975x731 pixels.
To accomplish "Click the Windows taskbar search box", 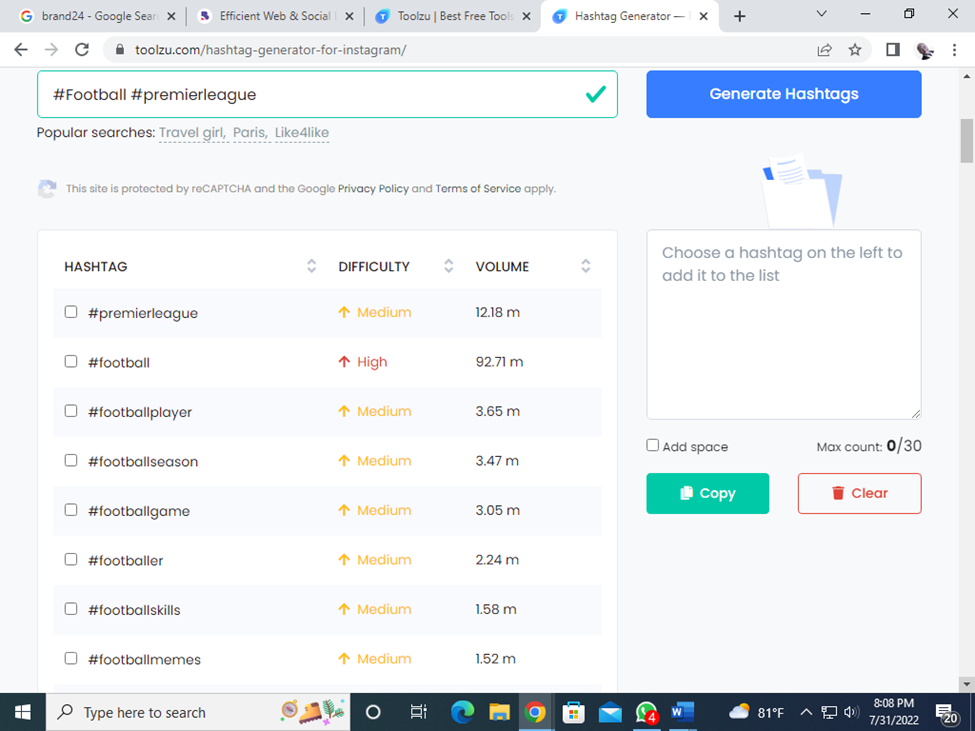I will coord(198,712).
